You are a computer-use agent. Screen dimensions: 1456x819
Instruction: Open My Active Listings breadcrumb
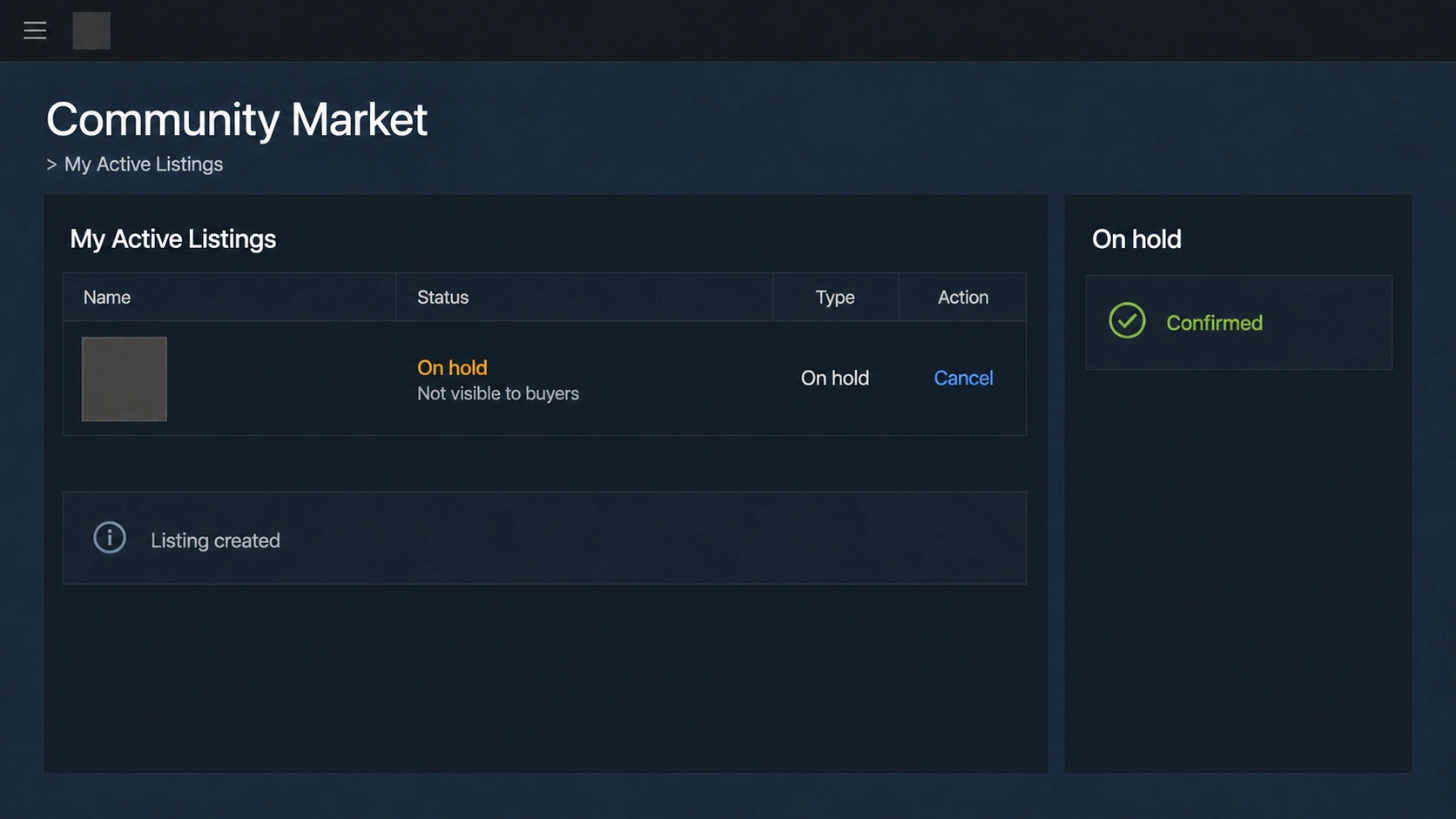tap(144, 164)
